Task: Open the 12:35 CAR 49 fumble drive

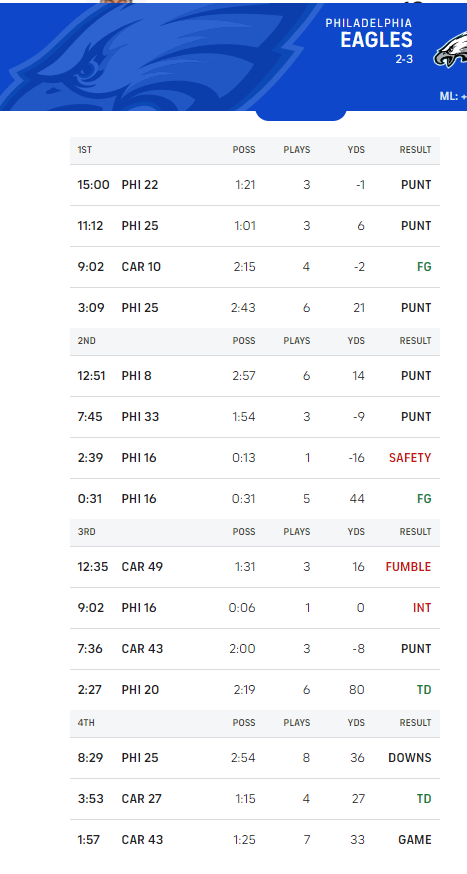Action: [x=255, y=567]
